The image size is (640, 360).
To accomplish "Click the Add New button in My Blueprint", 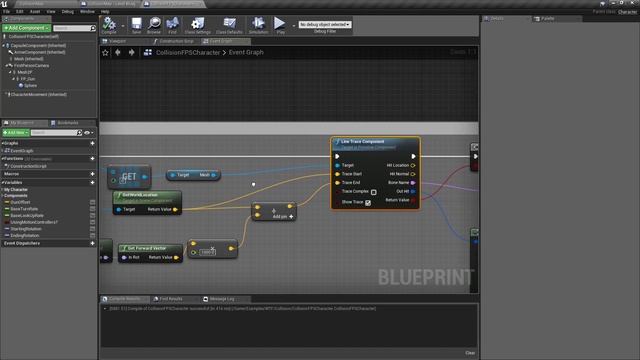I will (16, 133).
